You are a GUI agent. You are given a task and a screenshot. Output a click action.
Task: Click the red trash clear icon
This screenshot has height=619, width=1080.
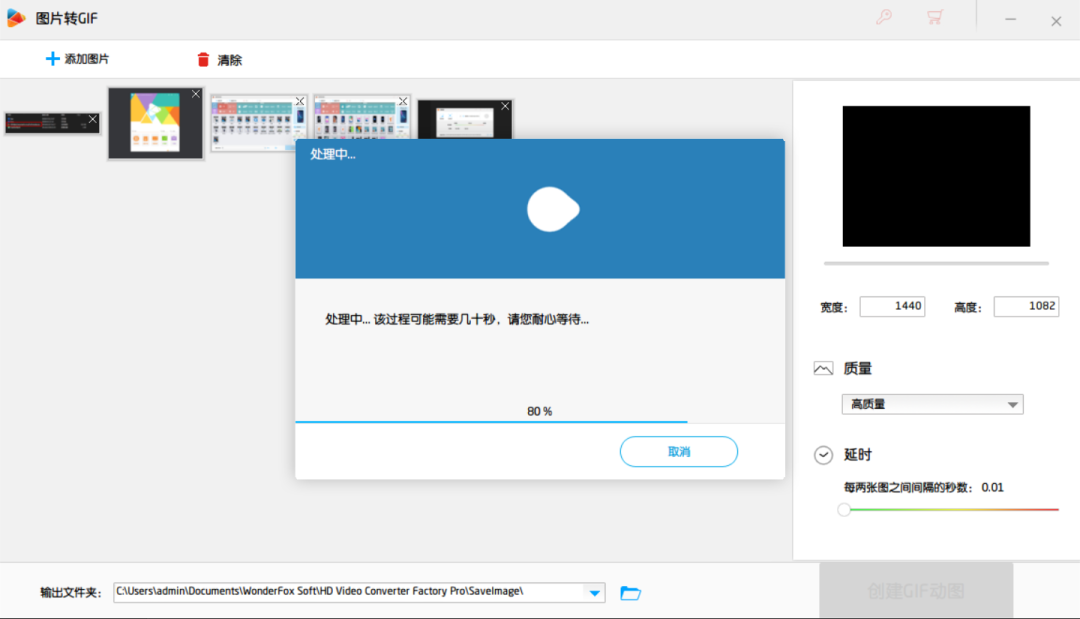203,60
